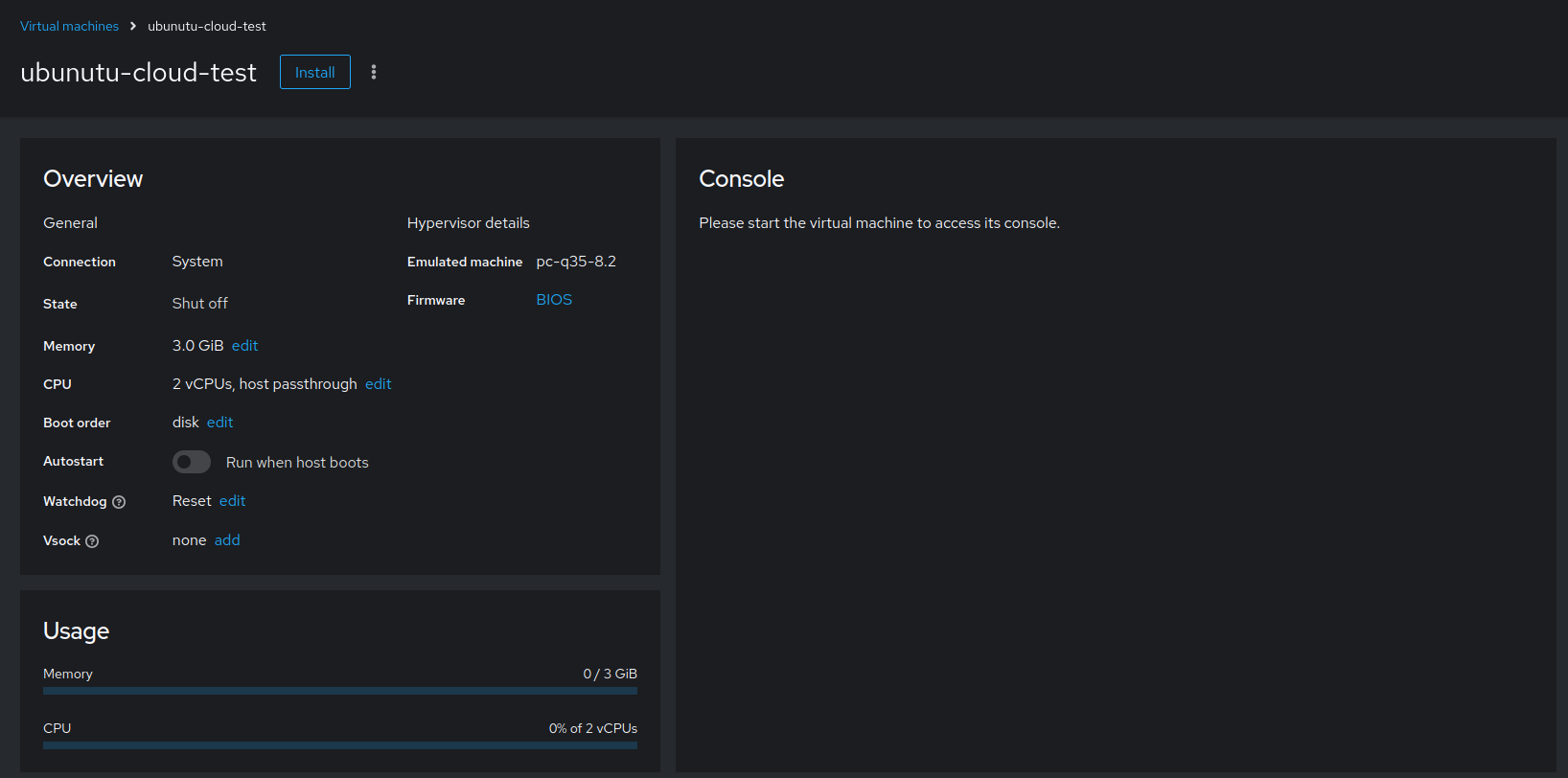The image size is (1568, 778).
Task: Click the Shut off state value
Action: pyautogui.click(x=199, y=304)
